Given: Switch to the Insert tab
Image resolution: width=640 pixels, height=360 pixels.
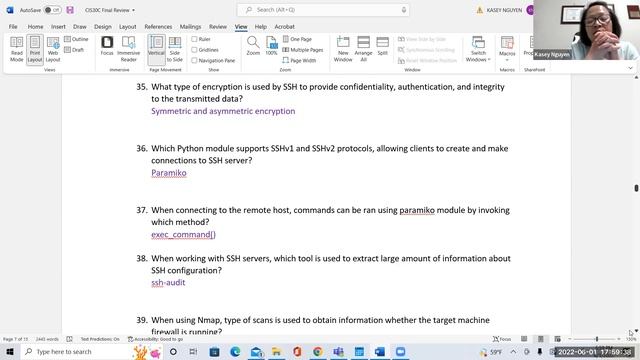Looking at the screenshot, I should pos(58,27).
